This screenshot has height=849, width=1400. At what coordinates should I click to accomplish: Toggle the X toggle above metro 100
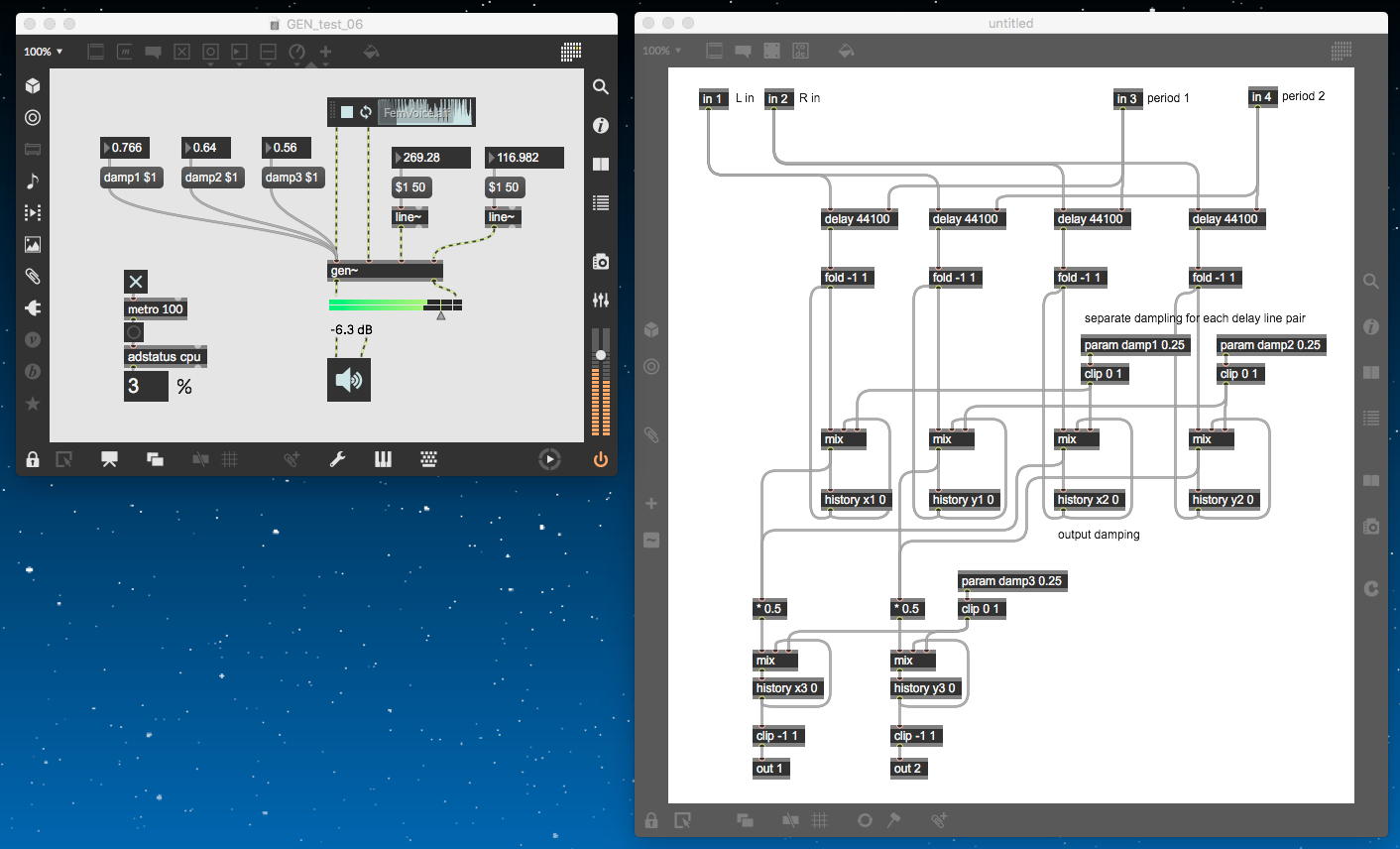pos(136,282)
